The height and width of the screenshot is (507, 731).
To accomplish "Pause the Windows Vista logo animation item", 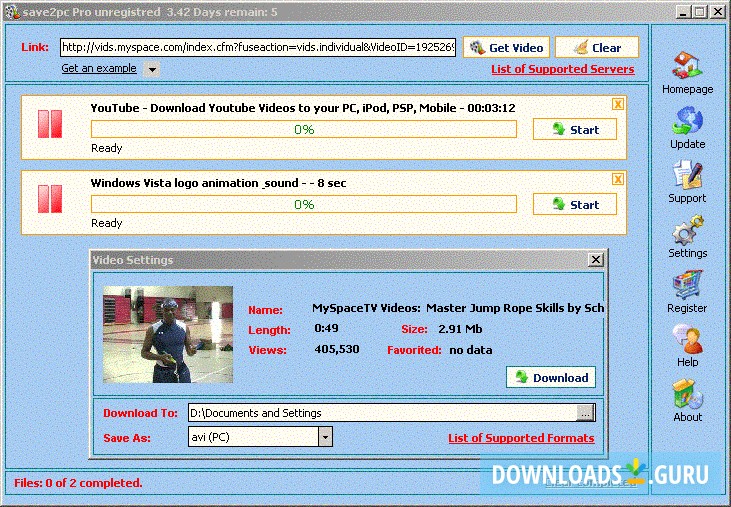I will [50, 199].
